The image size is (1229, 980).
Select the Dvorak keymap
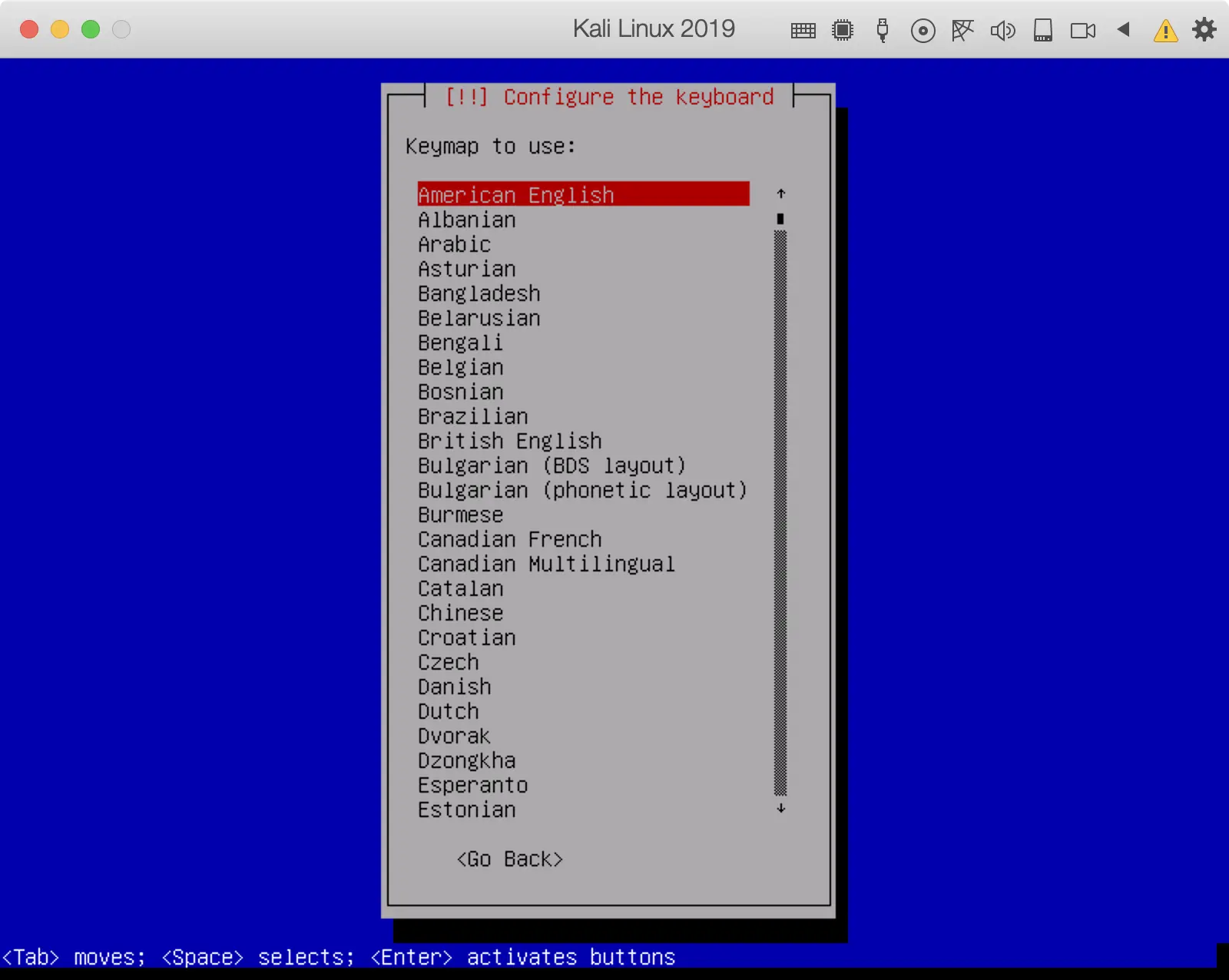pyautogui.click(x=583, y=736)
